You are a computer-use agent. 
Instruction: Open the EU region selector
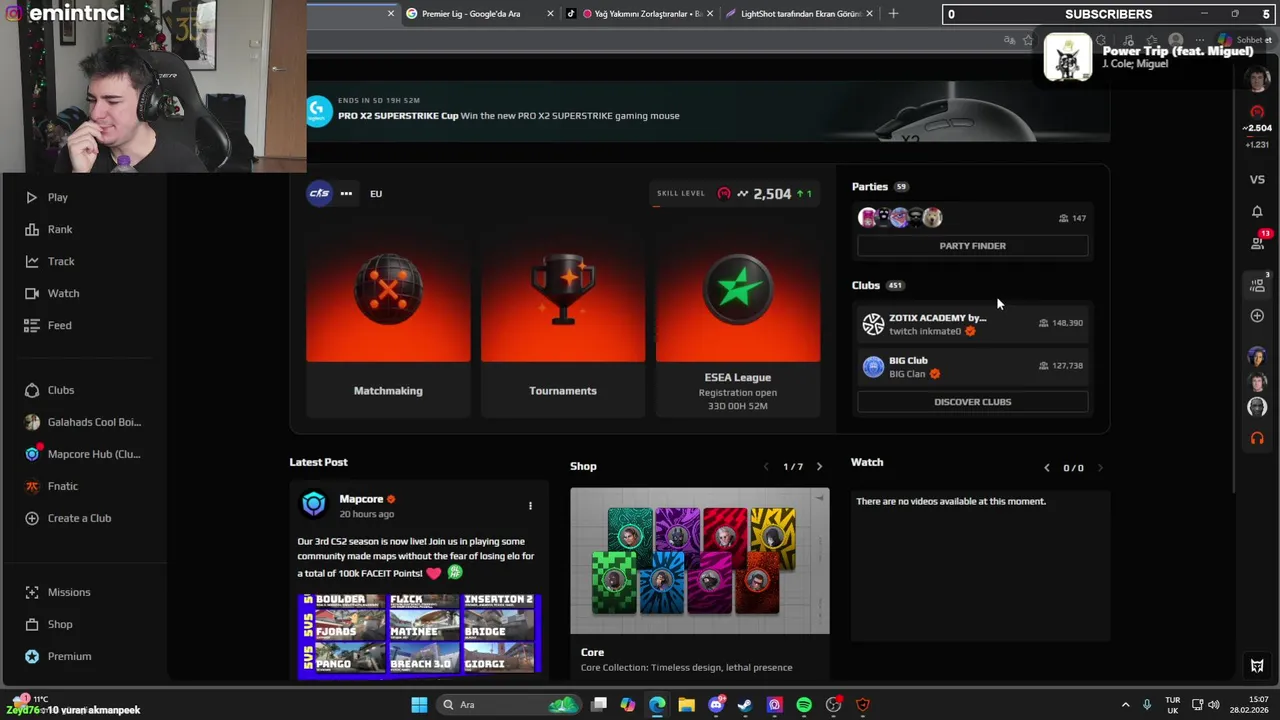376,194
